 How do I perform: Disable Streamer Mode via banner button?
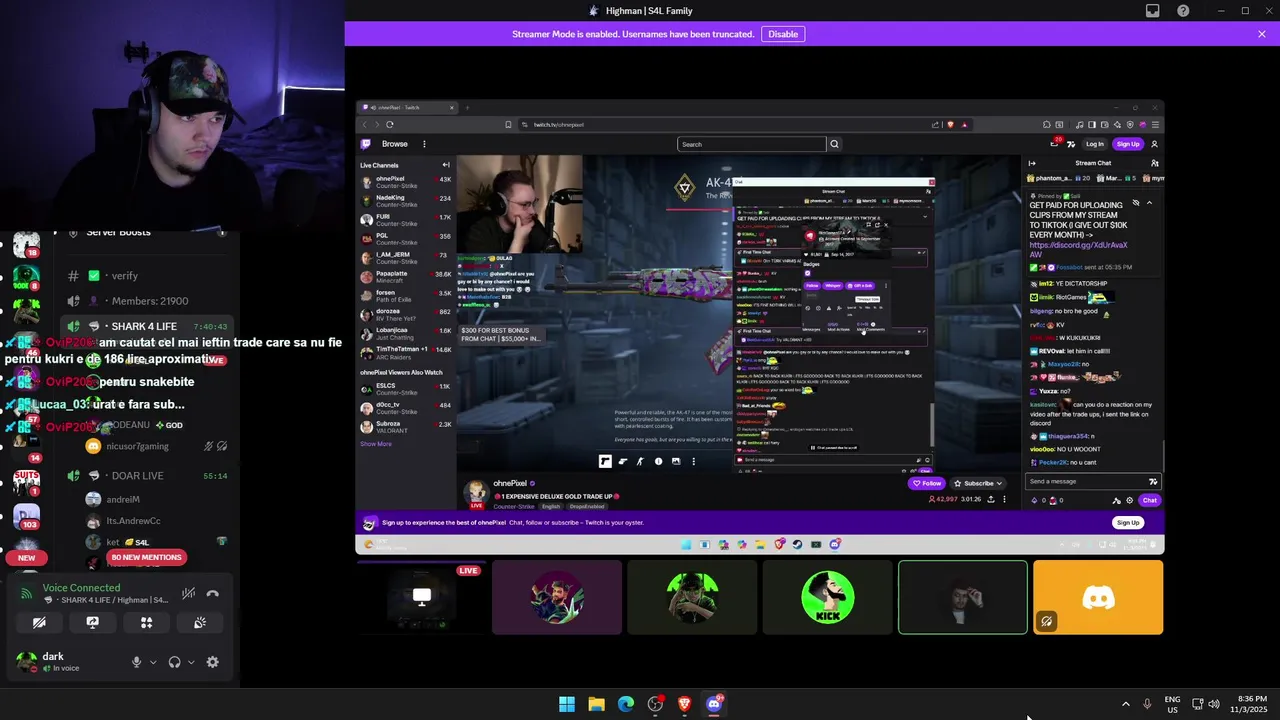point(783,34)
